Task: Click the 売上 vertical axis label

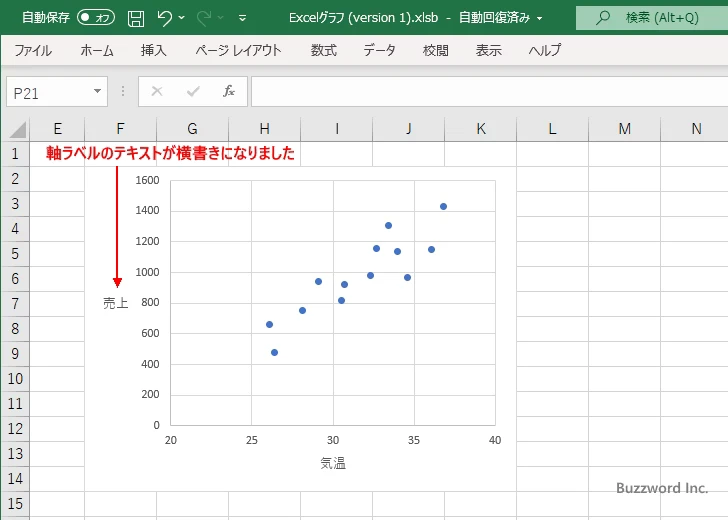Action: (116, 303)
